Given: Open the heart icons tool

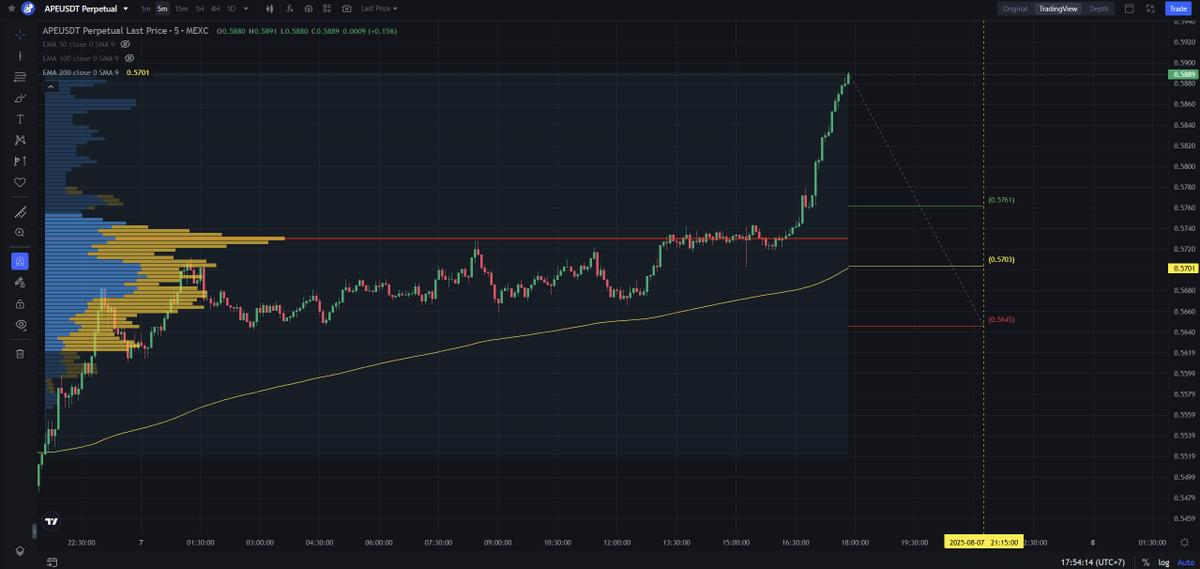Looking at the screenshot, I should pyautogui.click(x=20, y=182).
